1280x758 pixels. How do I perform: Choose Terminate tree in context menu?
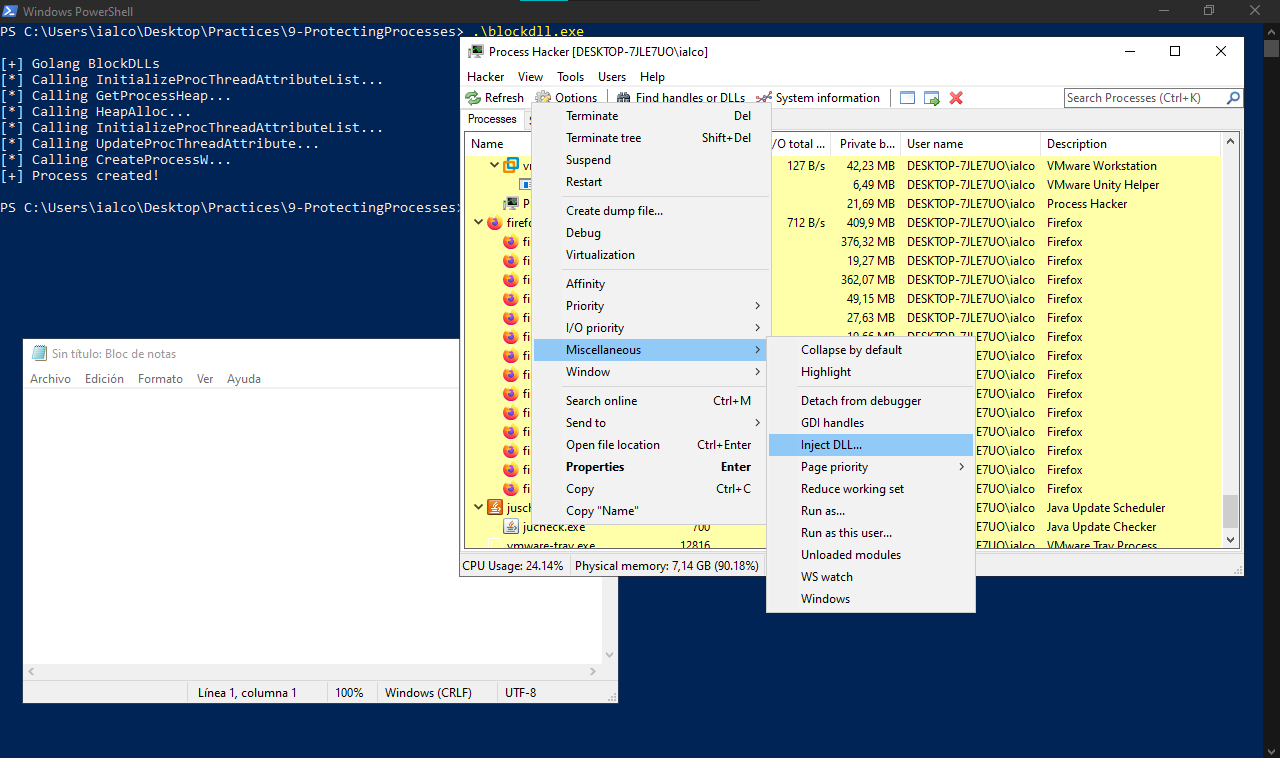point(650,138)
